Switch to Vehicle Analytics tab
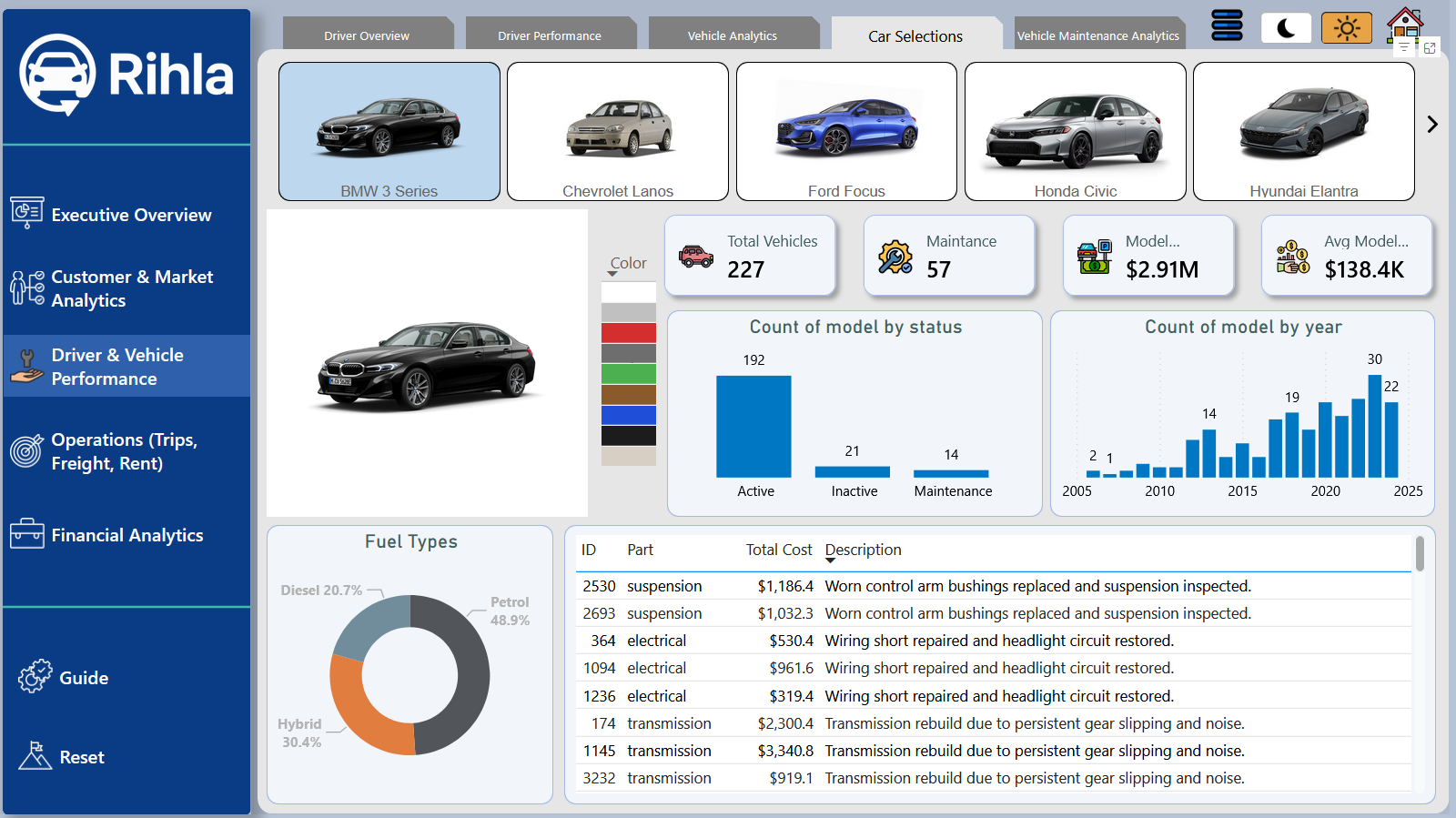The image size is (1456, 818). [x=733, y=35]
